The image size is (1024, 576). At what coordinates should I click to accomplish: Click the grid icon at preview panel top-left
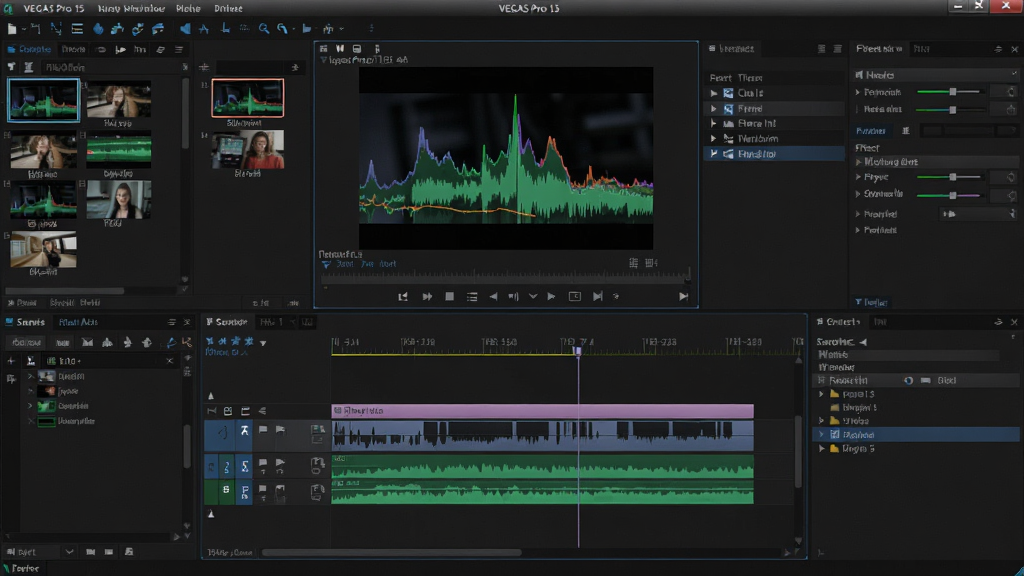pyautogui.click(x=323, y=49)
